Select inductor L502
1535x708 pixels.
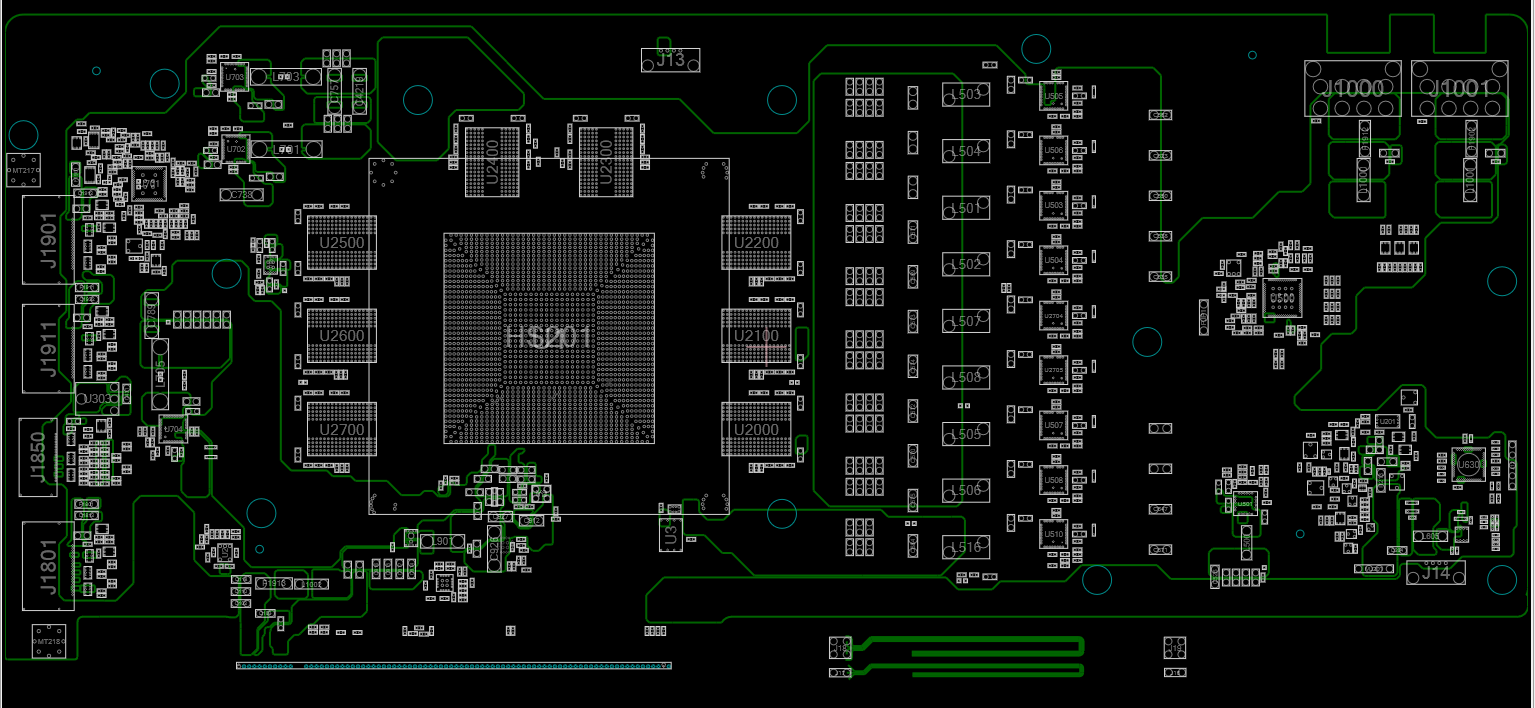pos(966,264)
